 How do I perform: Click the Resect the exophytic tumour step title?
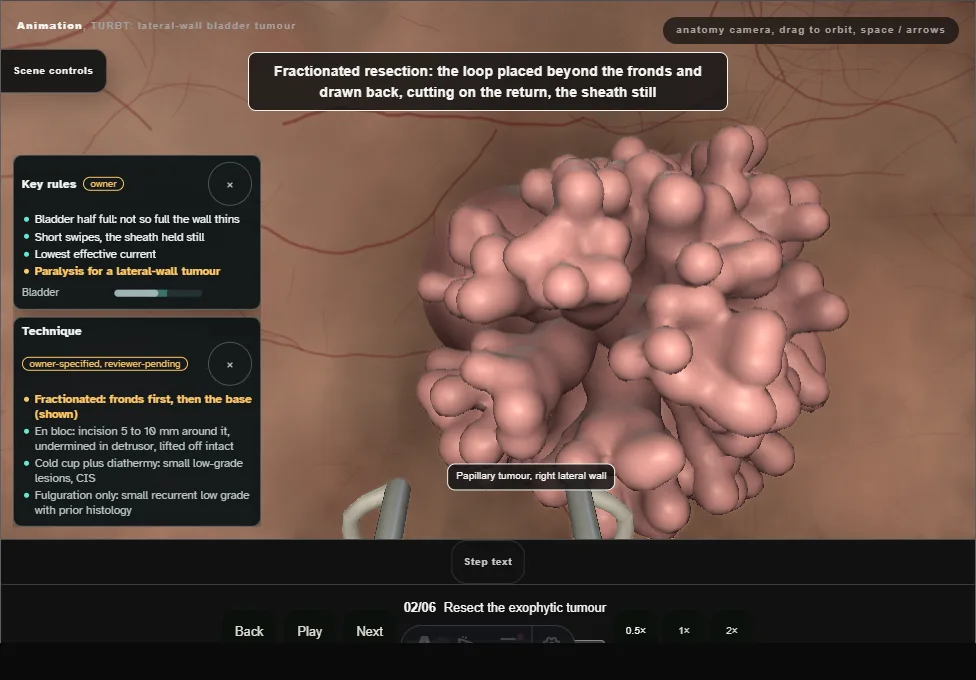[525, 608]
